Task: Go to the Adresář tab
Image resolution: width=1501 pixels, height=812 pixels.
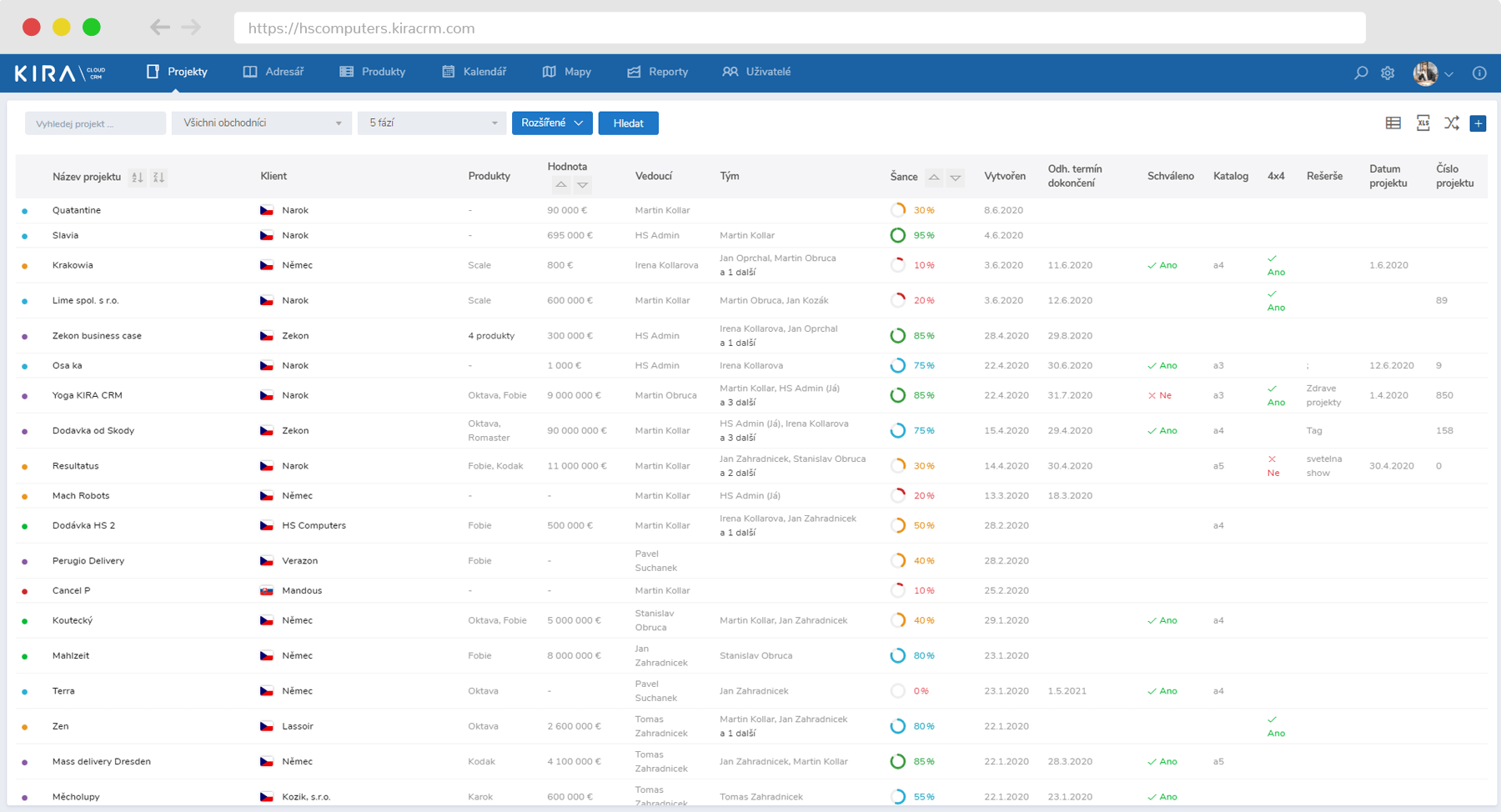Action: 274,72
